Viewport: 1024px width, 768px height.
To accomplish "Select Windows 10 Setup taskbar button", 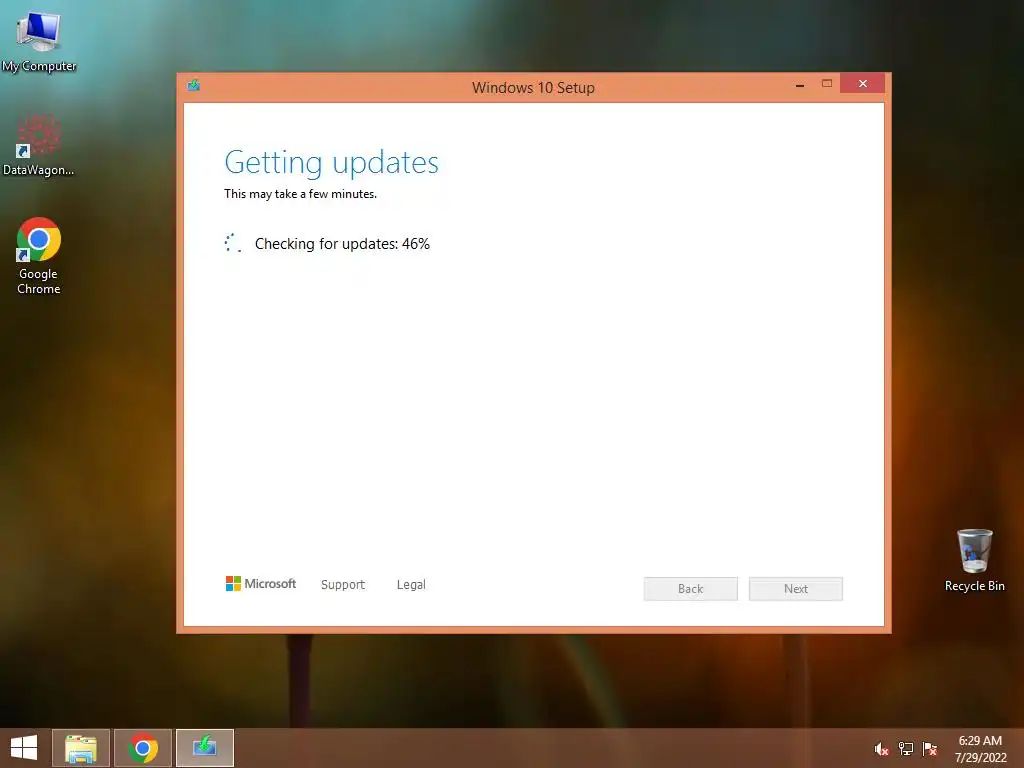I will (205, 748).
